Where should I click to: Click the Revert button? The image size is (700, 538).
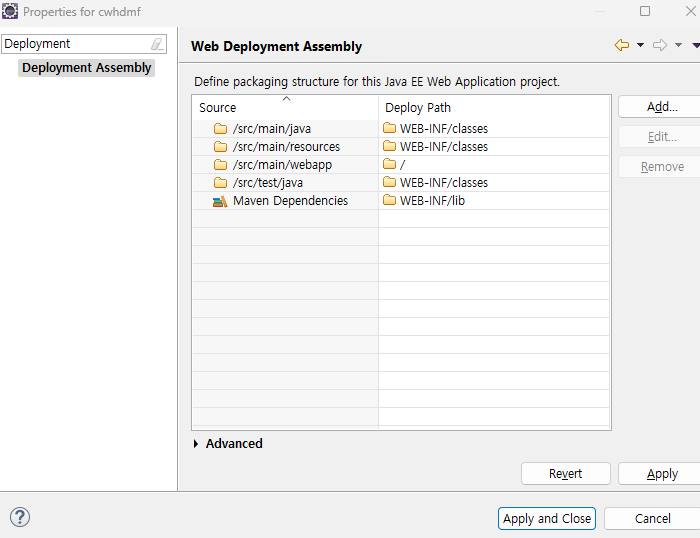point(566,474)
